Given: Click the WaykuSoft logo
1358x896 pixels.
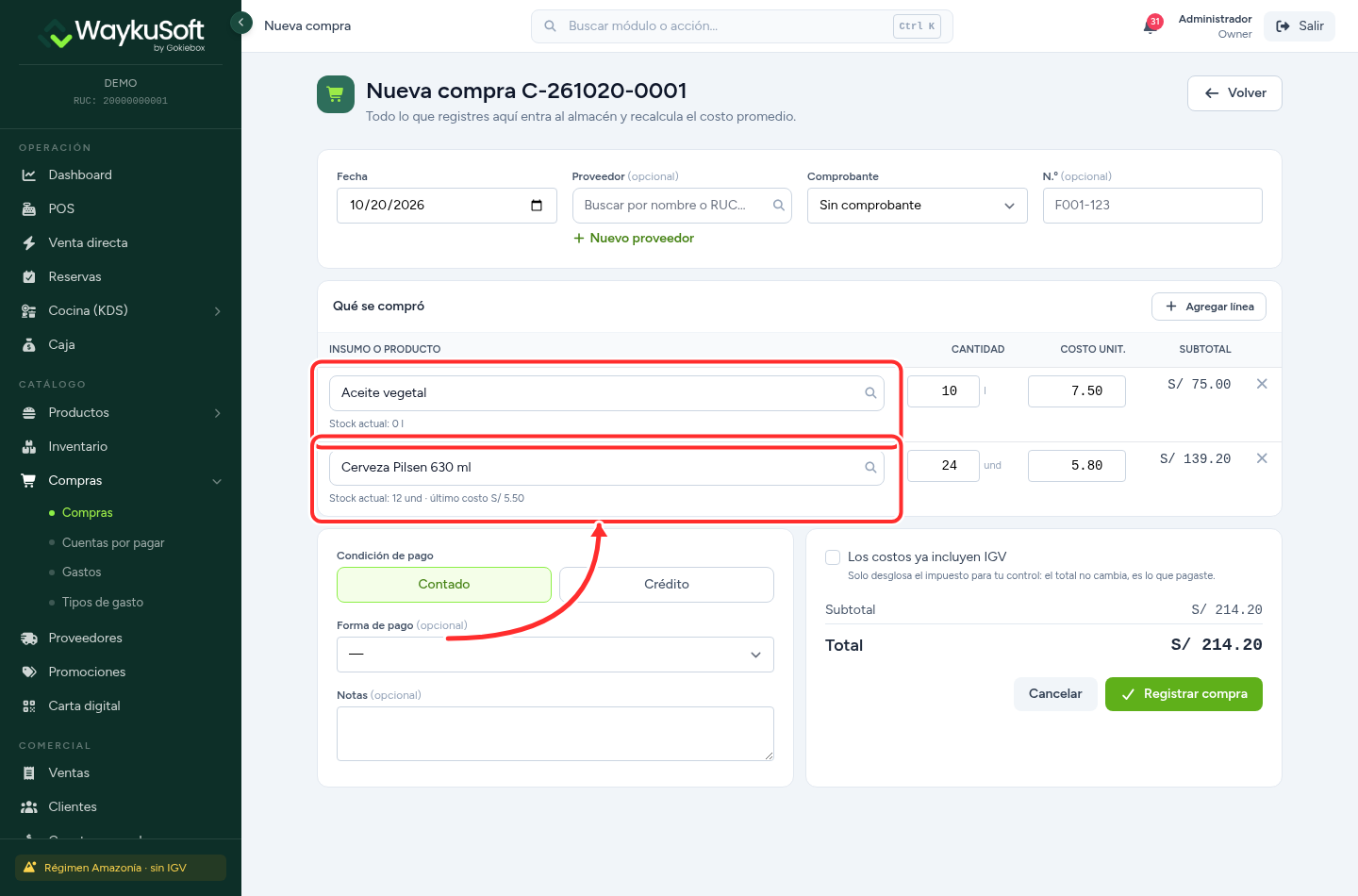Looking at the screenshot, I should 121,35.
